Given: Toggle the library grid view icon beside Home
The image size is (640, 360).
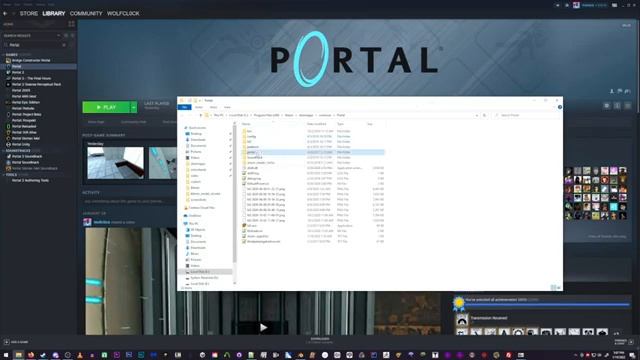Looking at the screenshot, I should point(71,24).
